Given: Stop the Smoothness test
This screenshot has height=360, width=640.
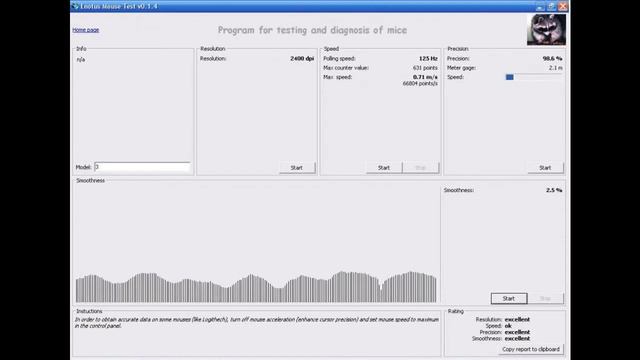Looking at the screenshot, I should pyautogui.click(x=546, y=298).
